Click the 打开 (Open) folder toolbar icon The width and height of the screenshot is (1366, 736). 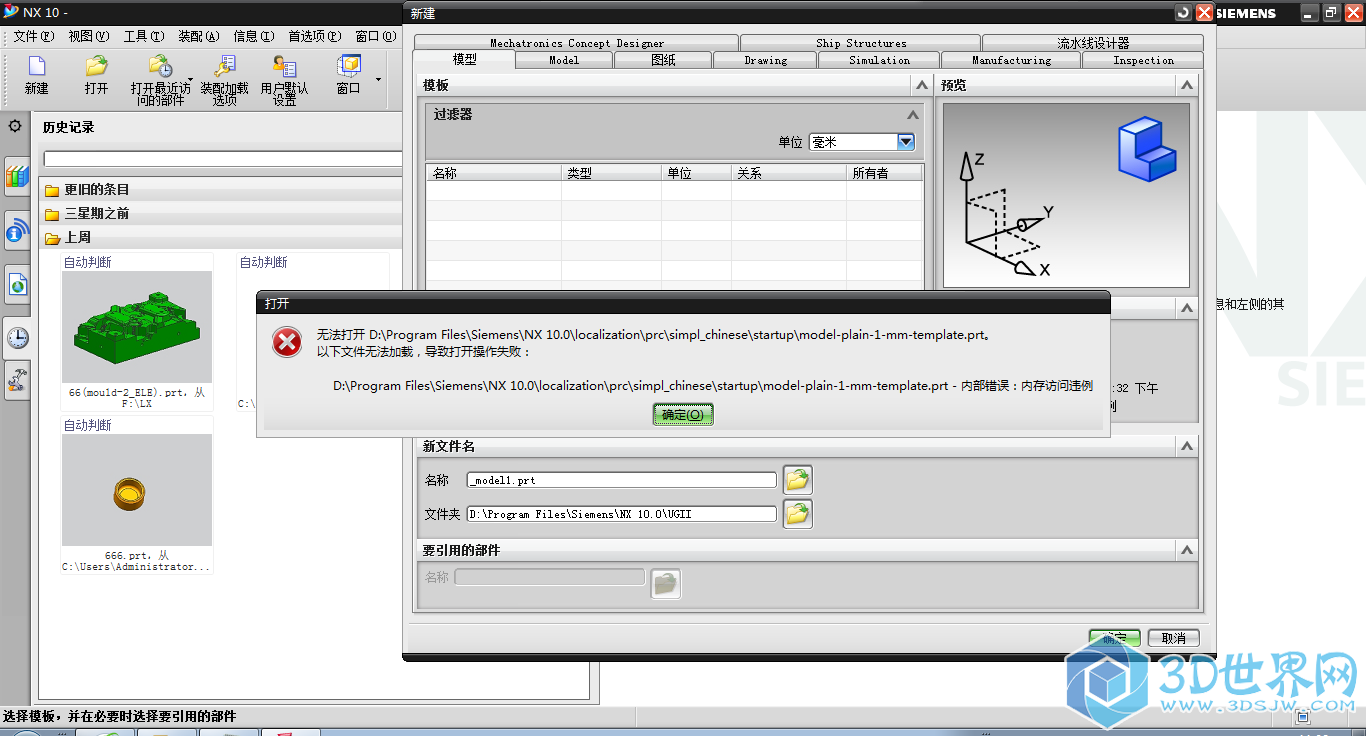point(96,77)
